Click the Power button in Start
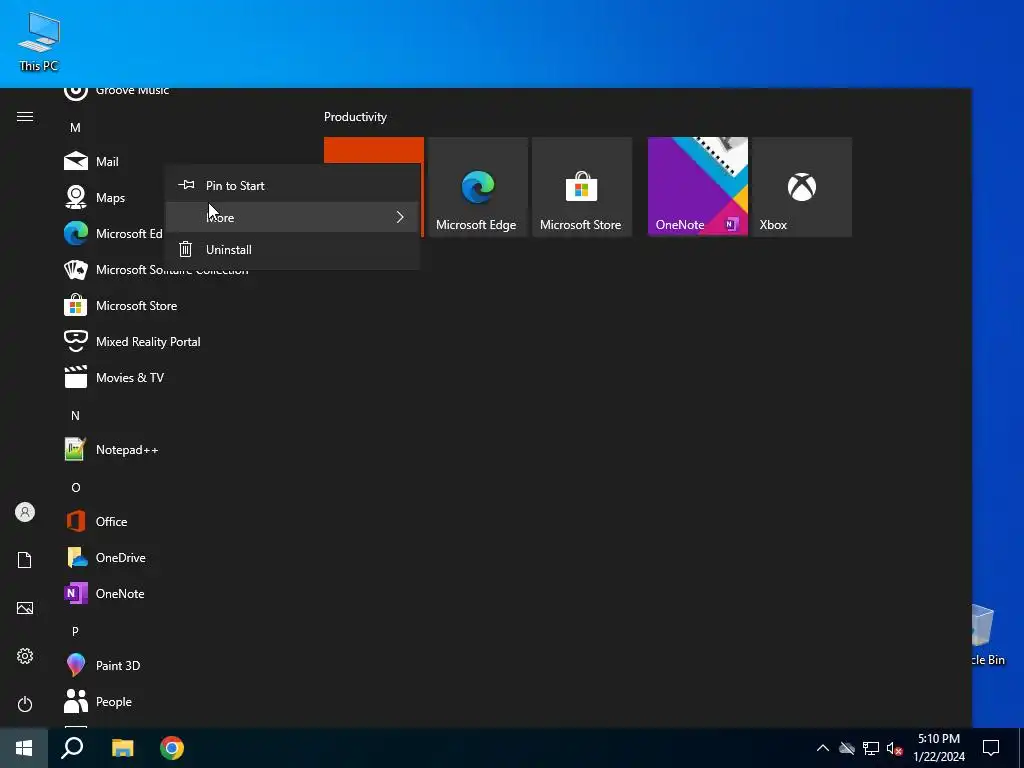This screenshot has width=1024, height=768. (x=25, y=704)
